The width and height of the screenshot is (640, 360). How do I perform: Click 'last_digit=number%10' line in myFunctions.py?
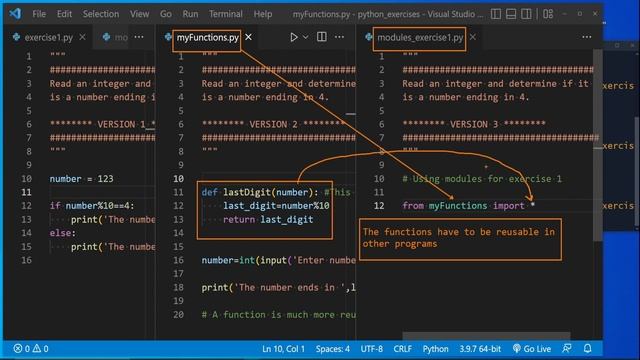[x=276, y=206]
